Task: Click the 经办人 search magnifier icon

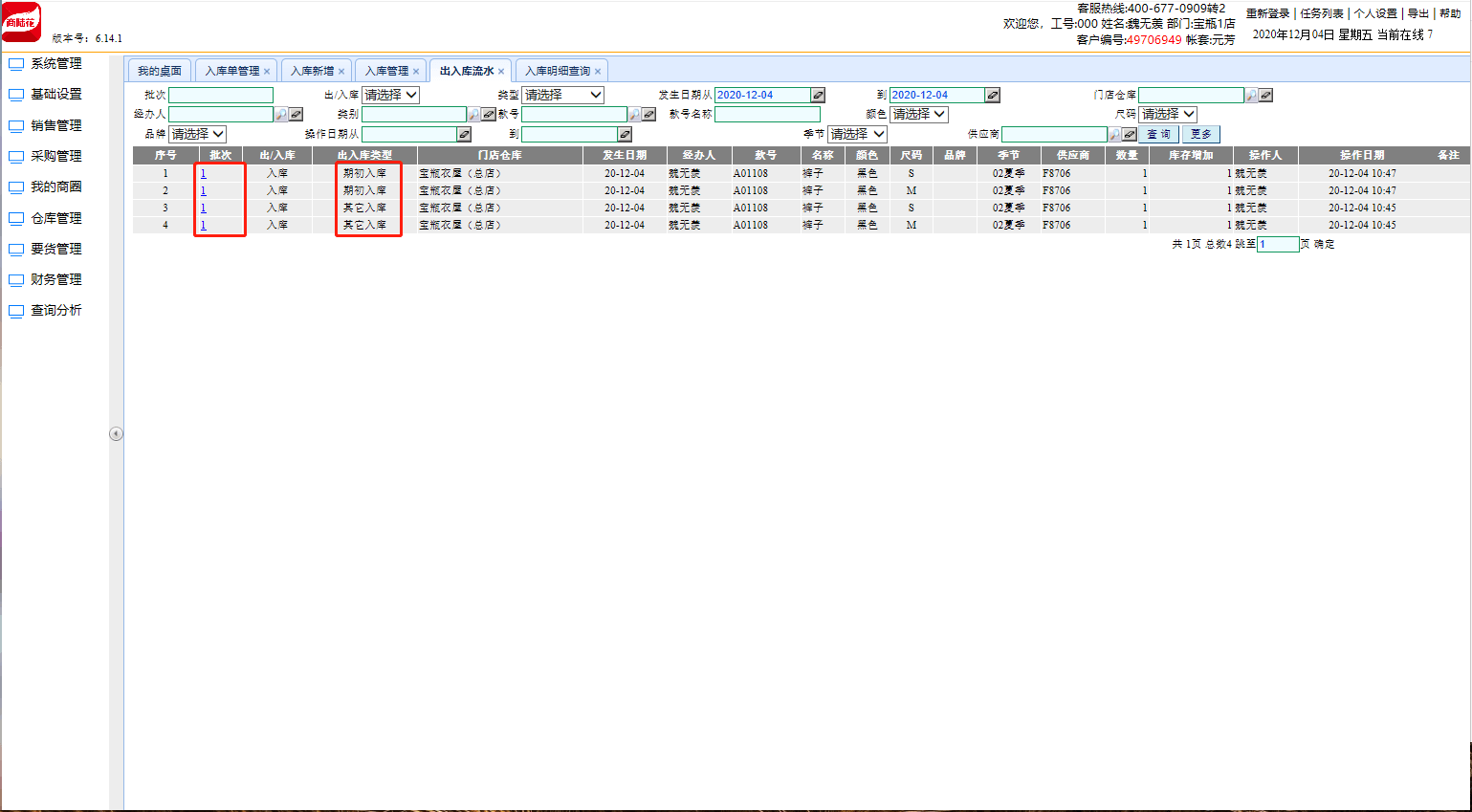Action: click(x=281, y=115)
